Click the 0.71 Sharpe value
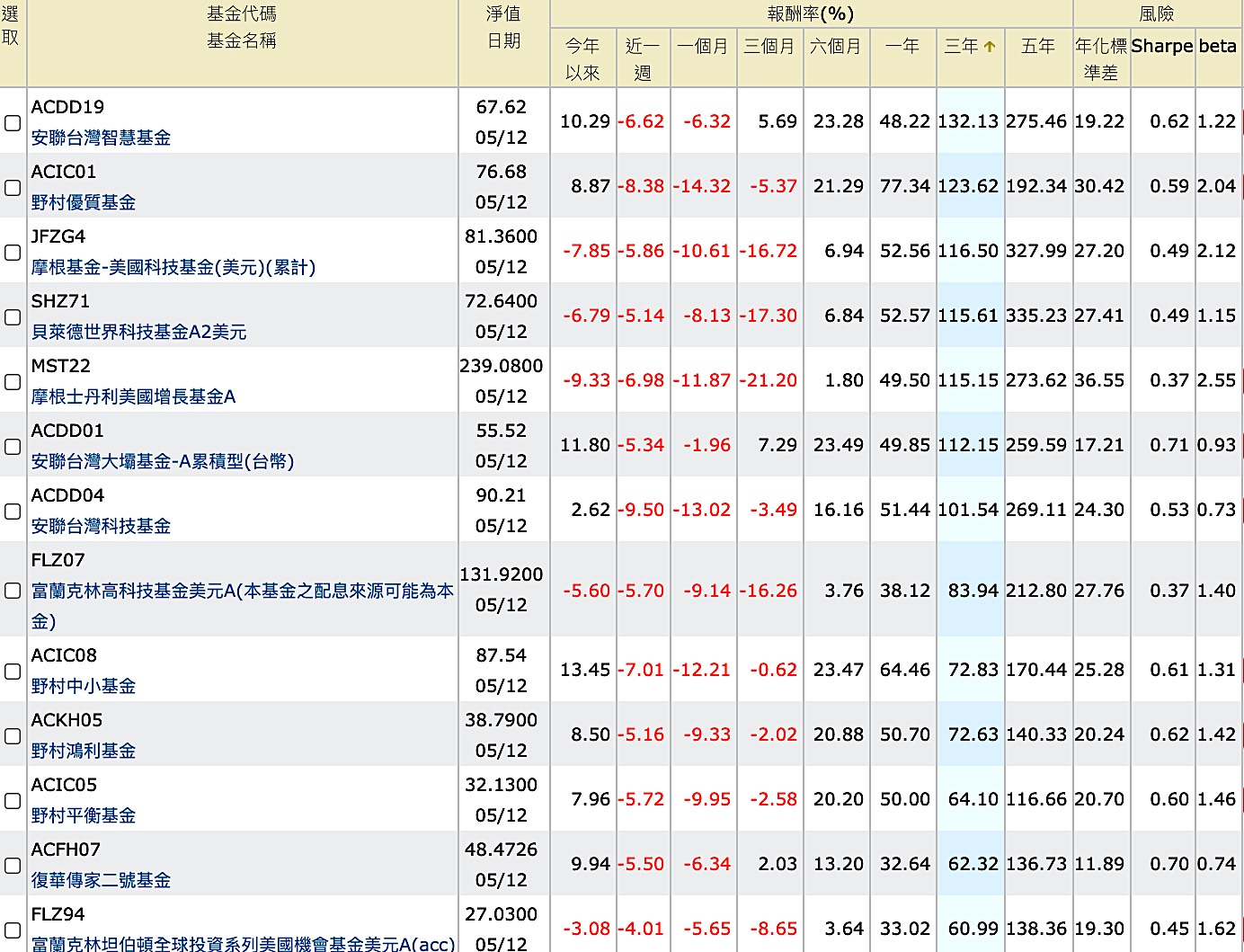 point(1169,445)
